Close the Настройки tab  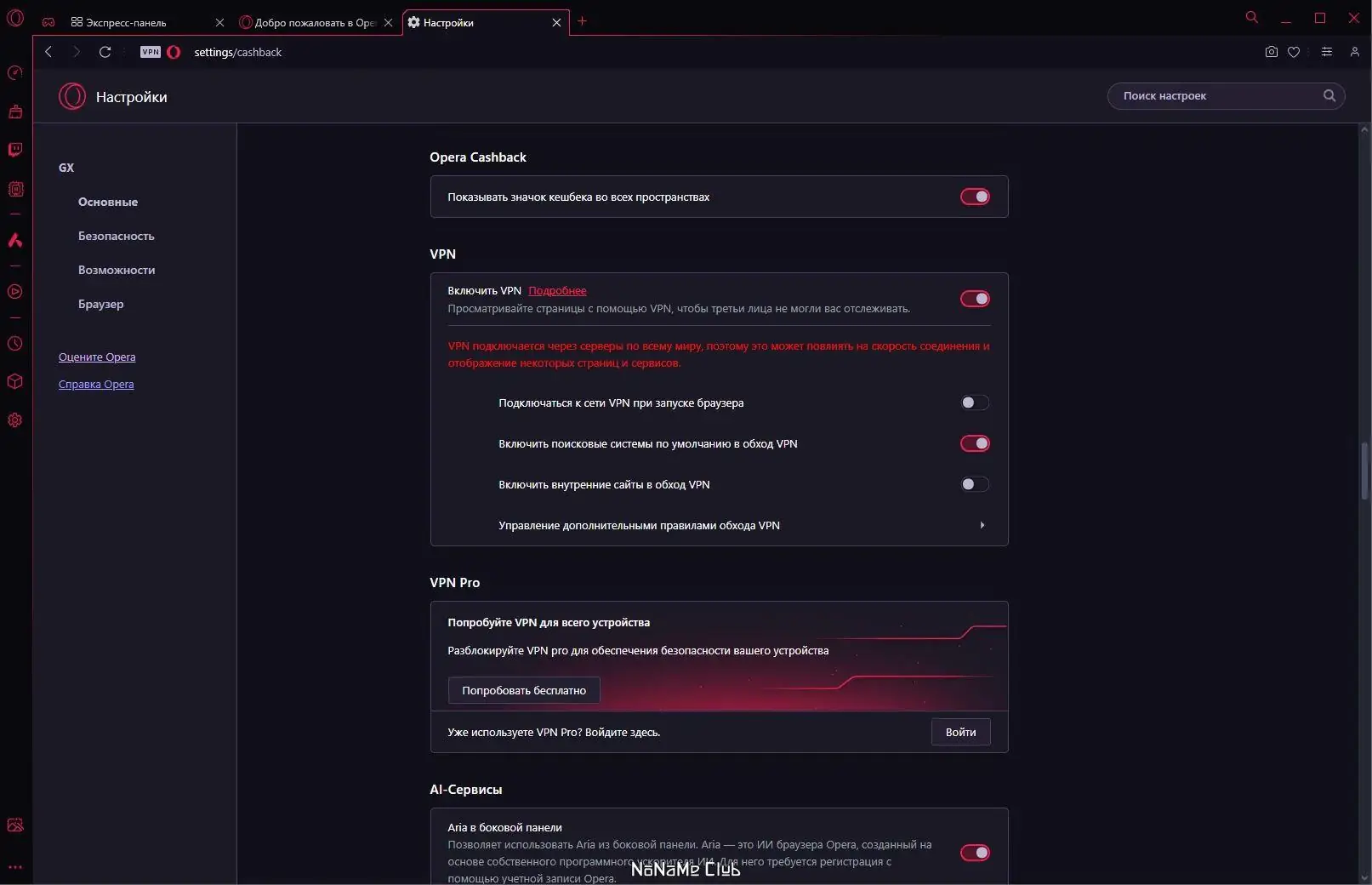click(x=556, y=22)
